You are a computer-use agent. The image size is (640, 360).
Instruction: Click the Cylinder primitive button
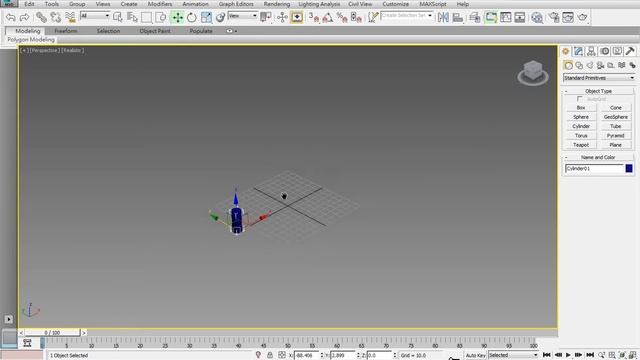coord(581,126)
